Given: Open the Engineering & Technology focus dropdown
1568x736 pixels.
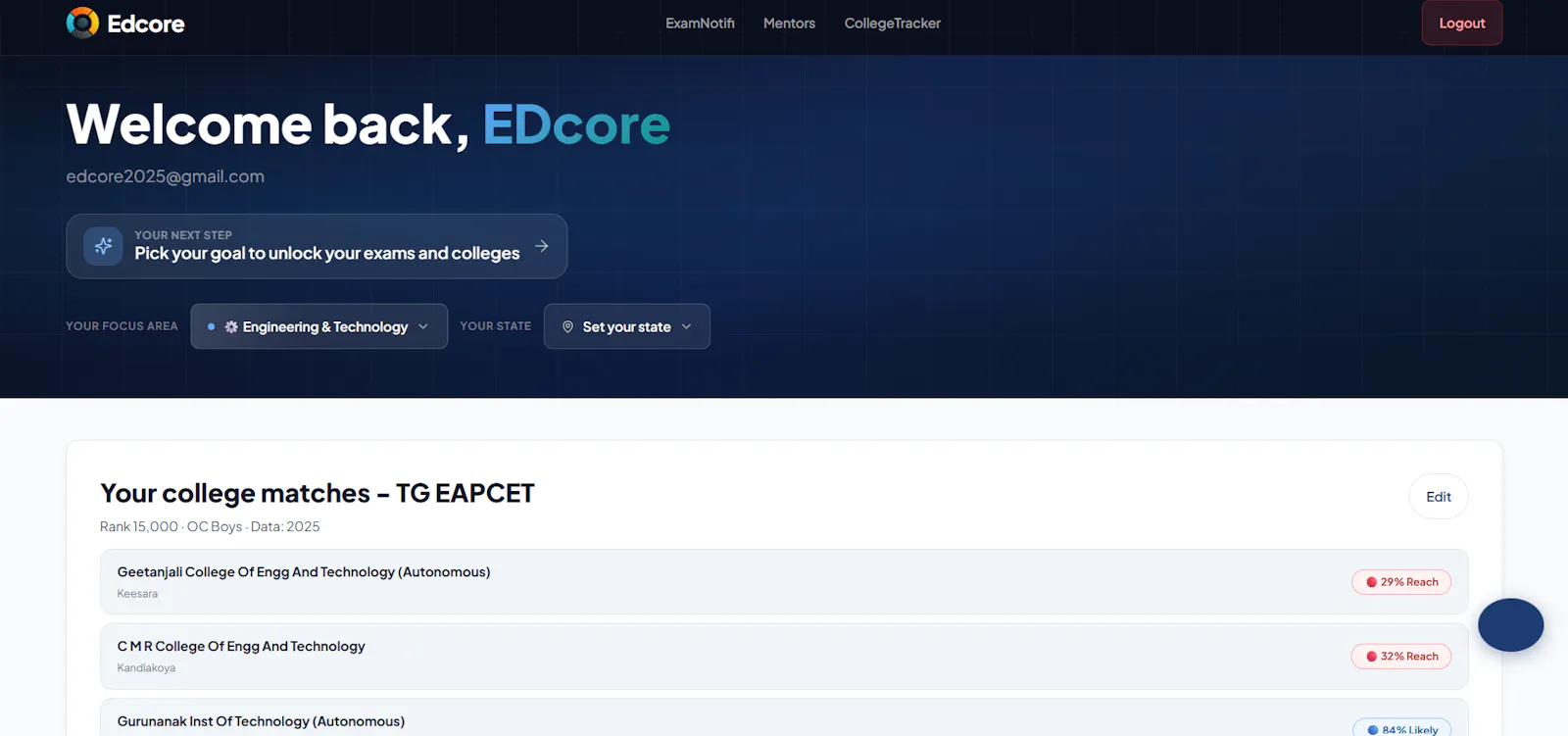Looking at the screenshot, I should (318, 326).
